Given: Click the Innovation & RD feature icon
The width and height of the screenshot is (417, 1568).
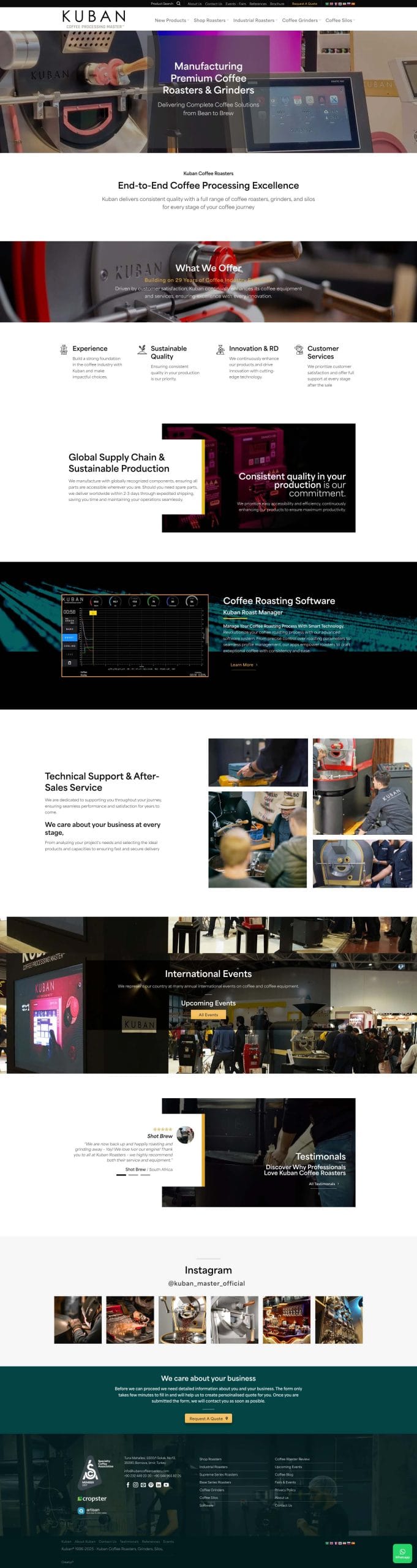Looking at the screenshot, I should (220, 350).
